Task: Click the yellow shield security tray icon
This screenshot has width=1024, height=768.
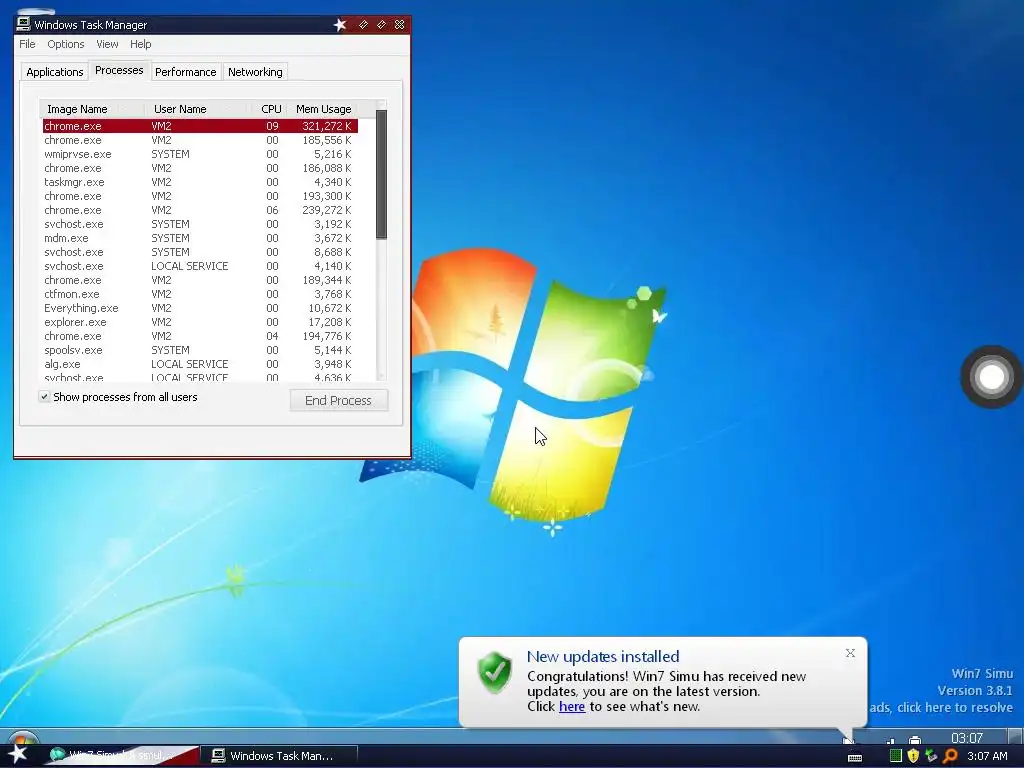Action: click(x=914, y=756)
